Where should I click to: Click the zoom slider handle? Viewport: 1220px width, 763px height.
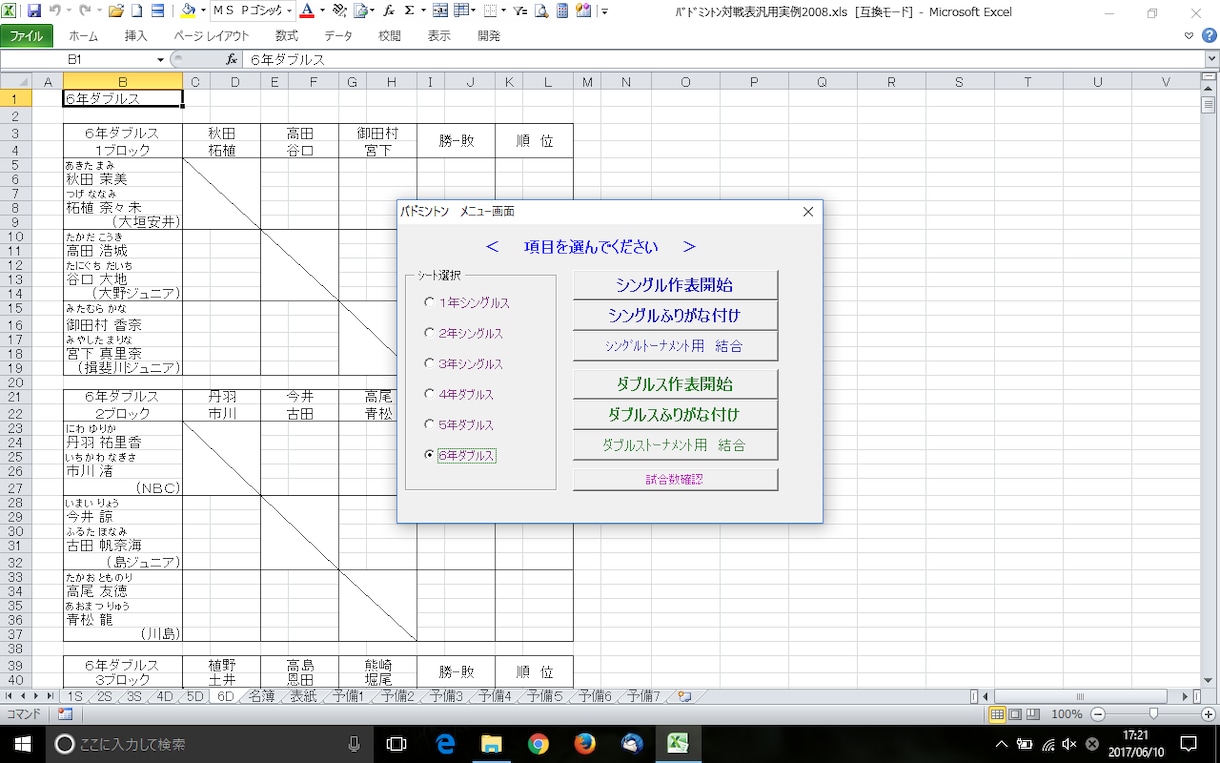(1153, 714)
